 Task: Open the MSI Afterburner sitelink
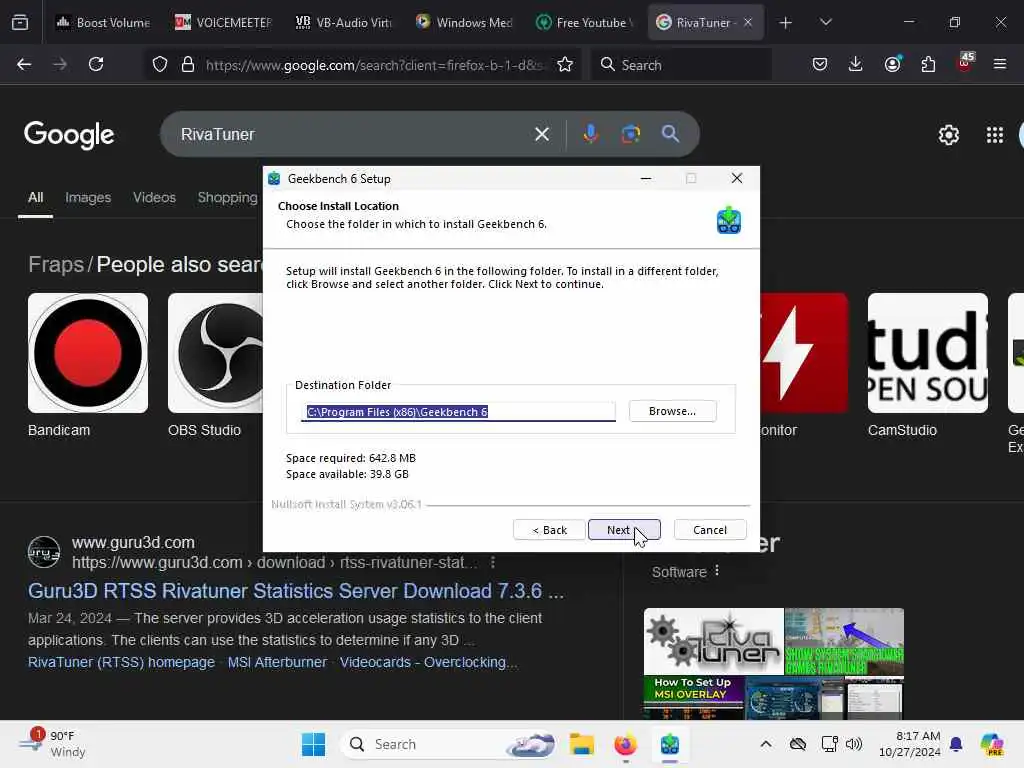(278, 662)
